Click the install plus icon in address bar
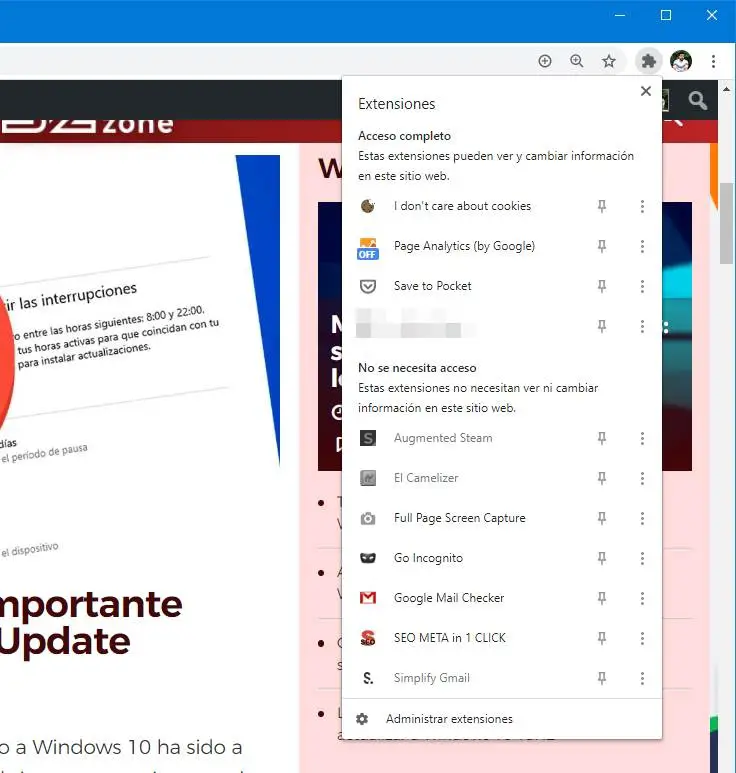 point(545,61)
